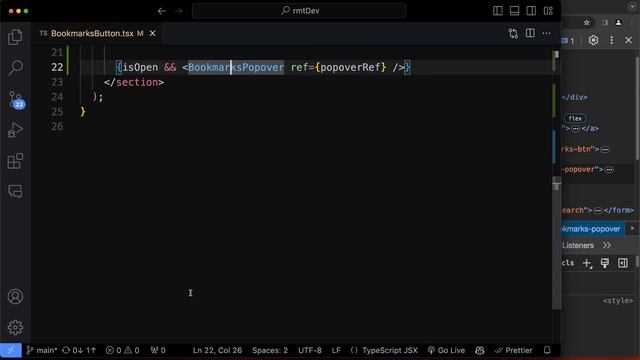Show more DevTools sidebar tabs chevron
640x360 pixels.
607,245
